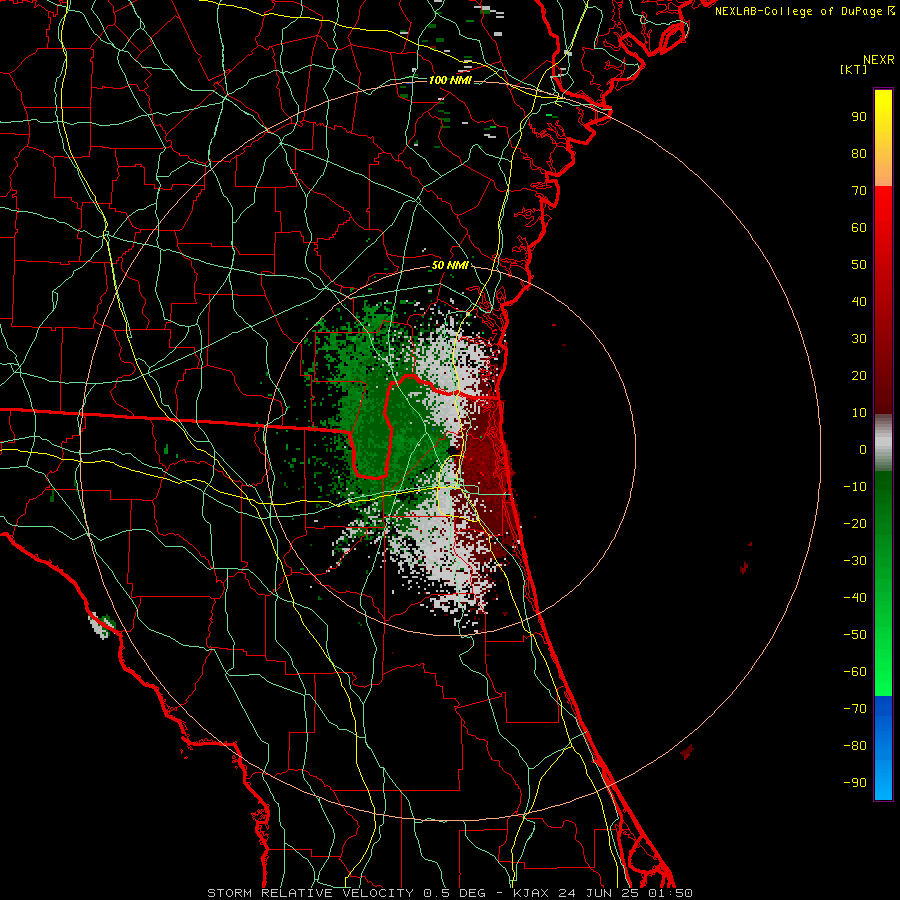Pick the blue segment of the color bar
The image size is (900, 900).
tap(883, 748)
